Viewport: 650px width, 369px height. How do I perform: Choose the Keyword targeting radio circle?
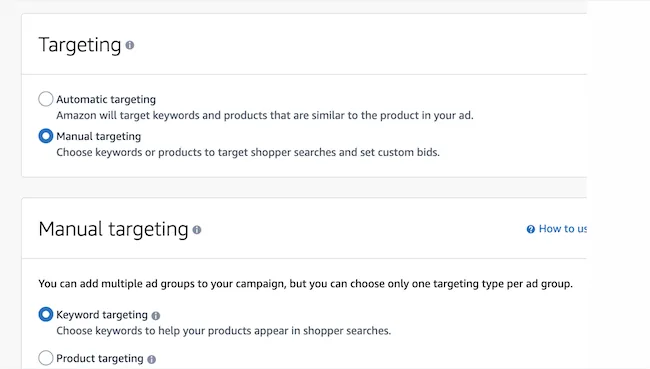point(46,314)
